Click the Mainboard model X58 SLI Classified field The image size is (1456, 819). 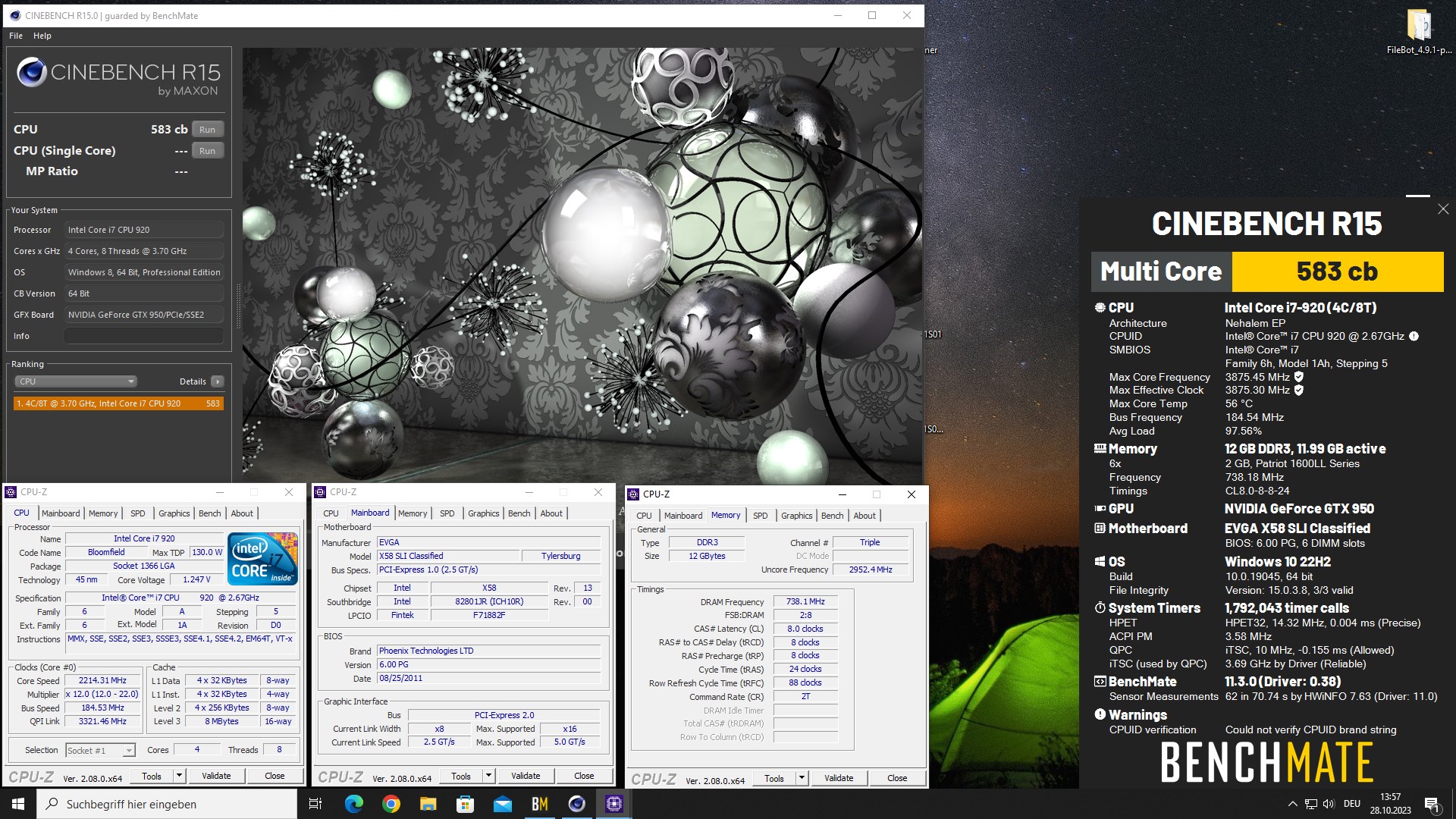pyautogui.click(x=447, y=556)
